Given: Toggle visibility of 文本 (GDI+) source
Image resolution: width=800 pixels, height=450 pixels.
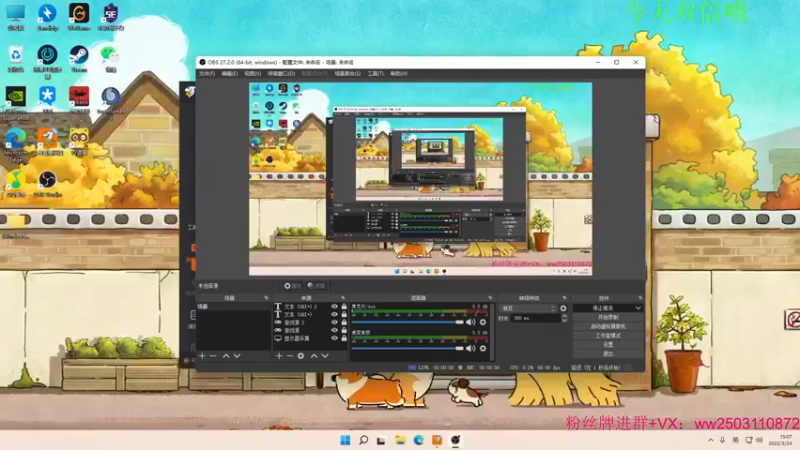Looking at the screenshot, I should 335,314.
